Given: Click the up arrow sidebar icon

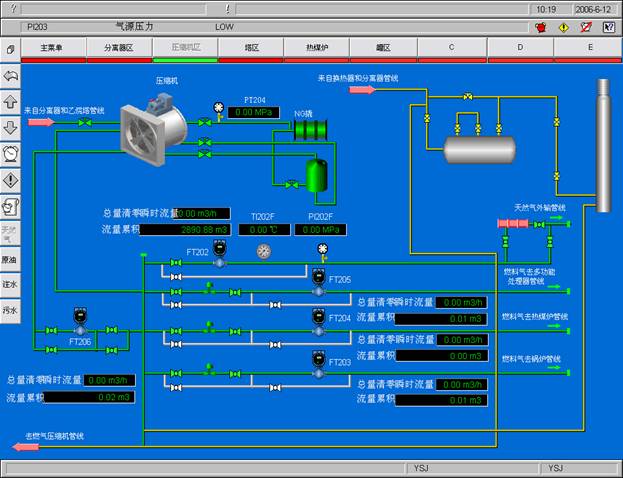Looking at the screenshot, I should click(10, 102).
